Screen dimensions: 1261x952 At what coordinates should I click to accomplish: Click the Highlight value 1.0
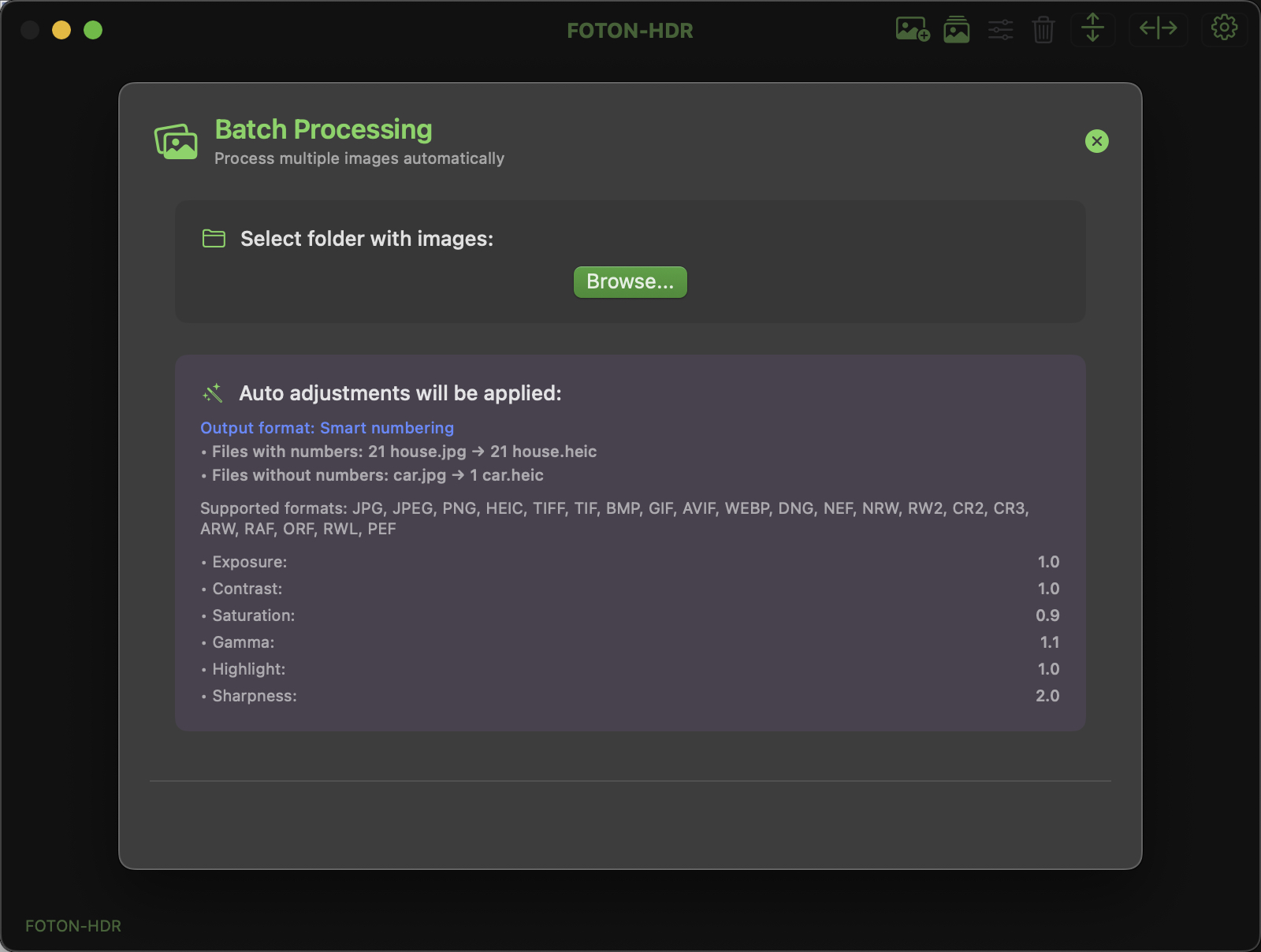coord(1048,669)
